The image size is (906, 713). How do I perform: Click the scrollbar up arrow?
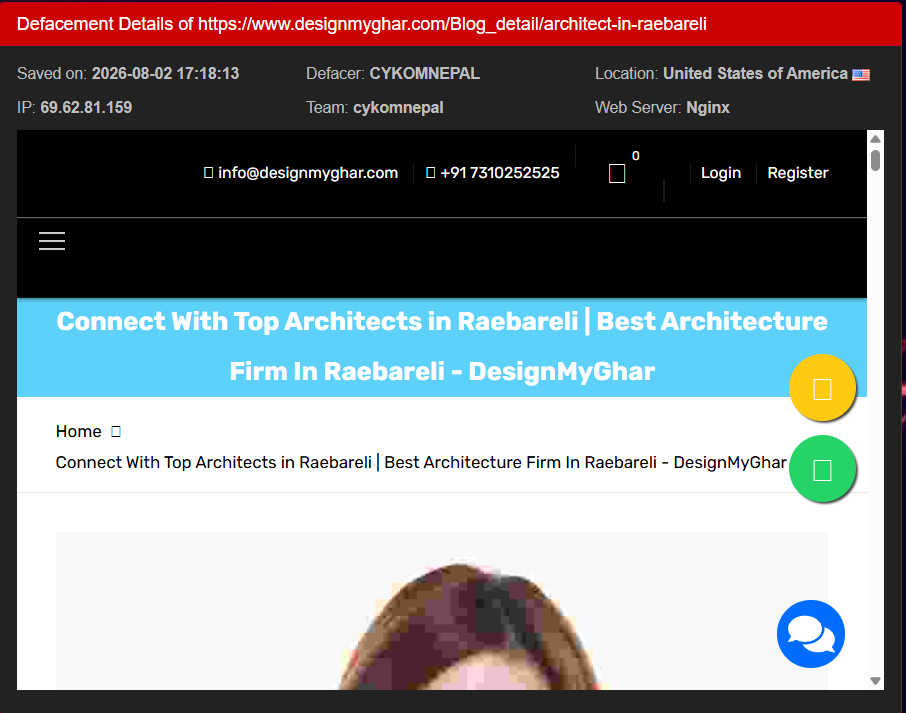[x=875, y=139]
